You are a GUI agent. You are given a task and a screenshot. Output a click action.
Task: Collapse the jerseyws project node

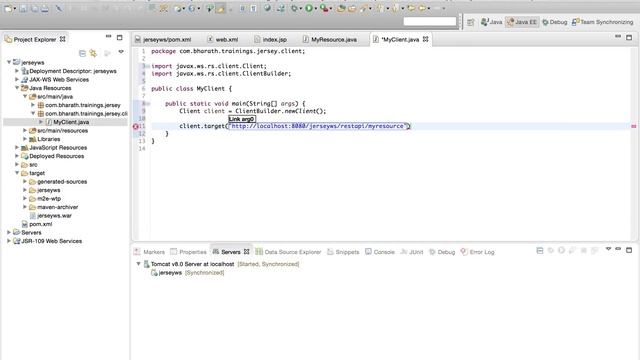[x=9, y=62]
